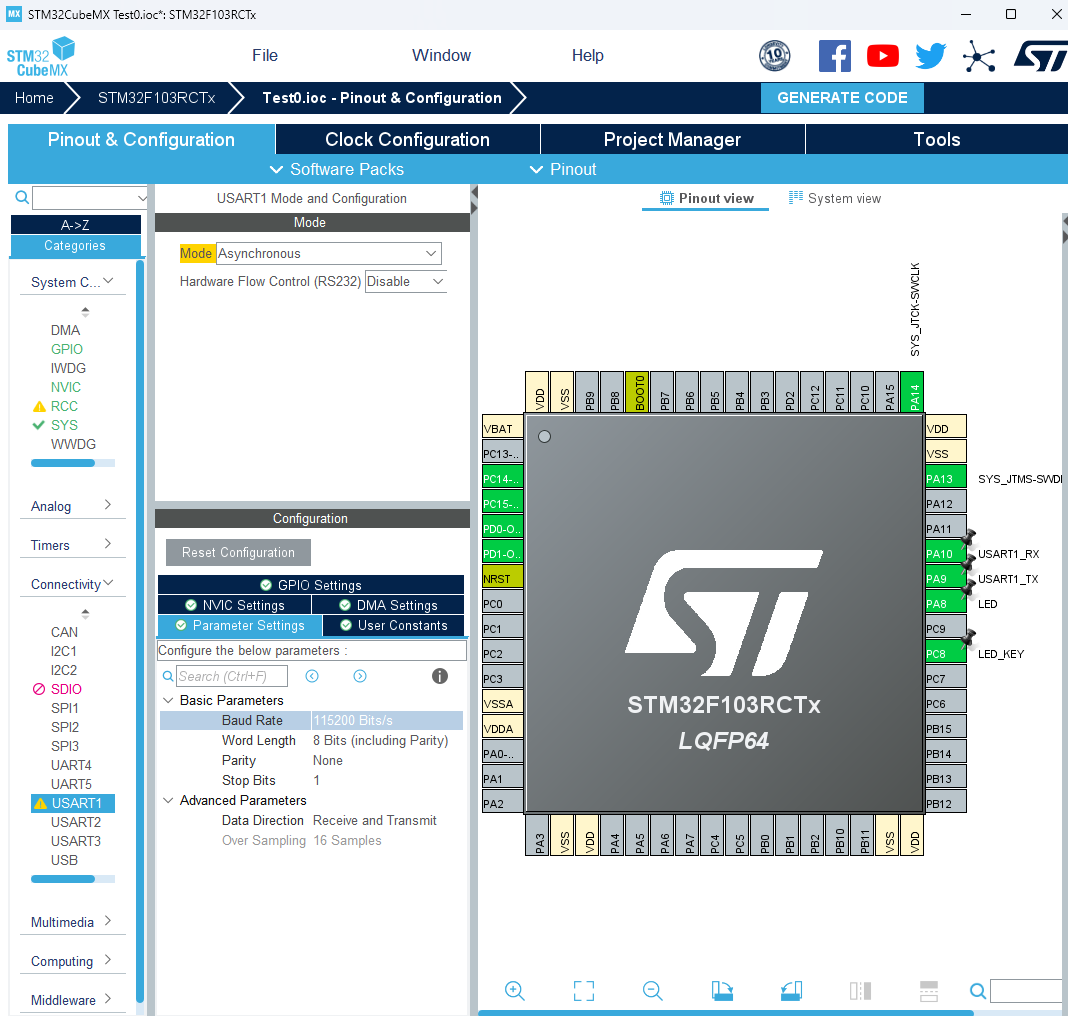Click the A->Z sort button
1068x1016 pixels.
pos(76,225)
